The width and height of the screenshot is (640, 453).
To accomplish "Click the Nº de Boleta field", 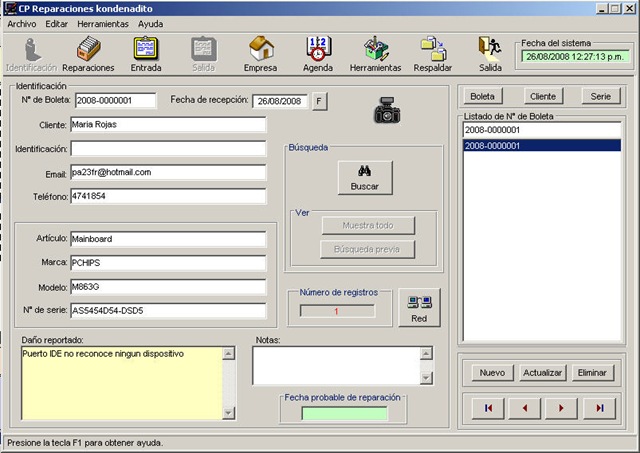I will [x=116, y=100].
